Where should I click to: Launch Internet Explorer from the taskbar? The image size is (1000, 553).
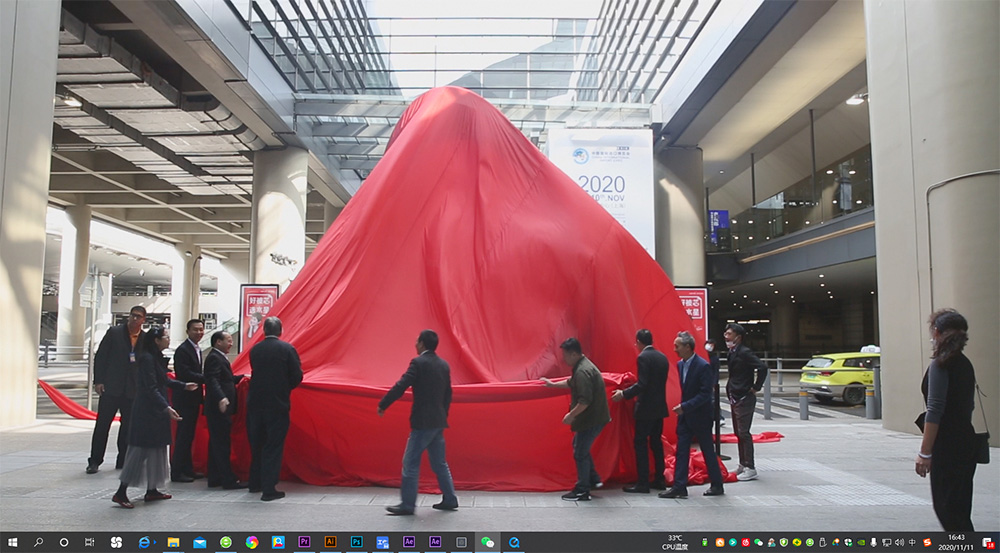[145, 542]
